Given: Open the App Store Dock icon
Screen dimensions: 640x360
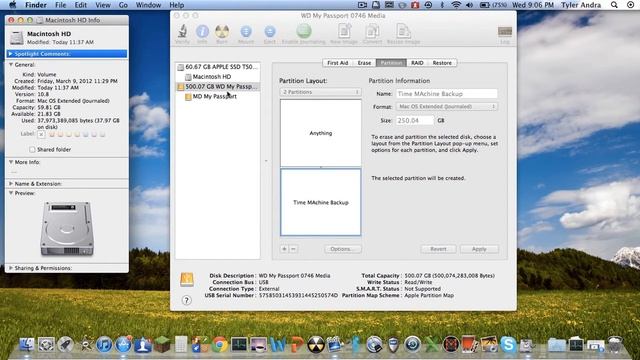Looking at the screenshot, I should click(123, 345).
